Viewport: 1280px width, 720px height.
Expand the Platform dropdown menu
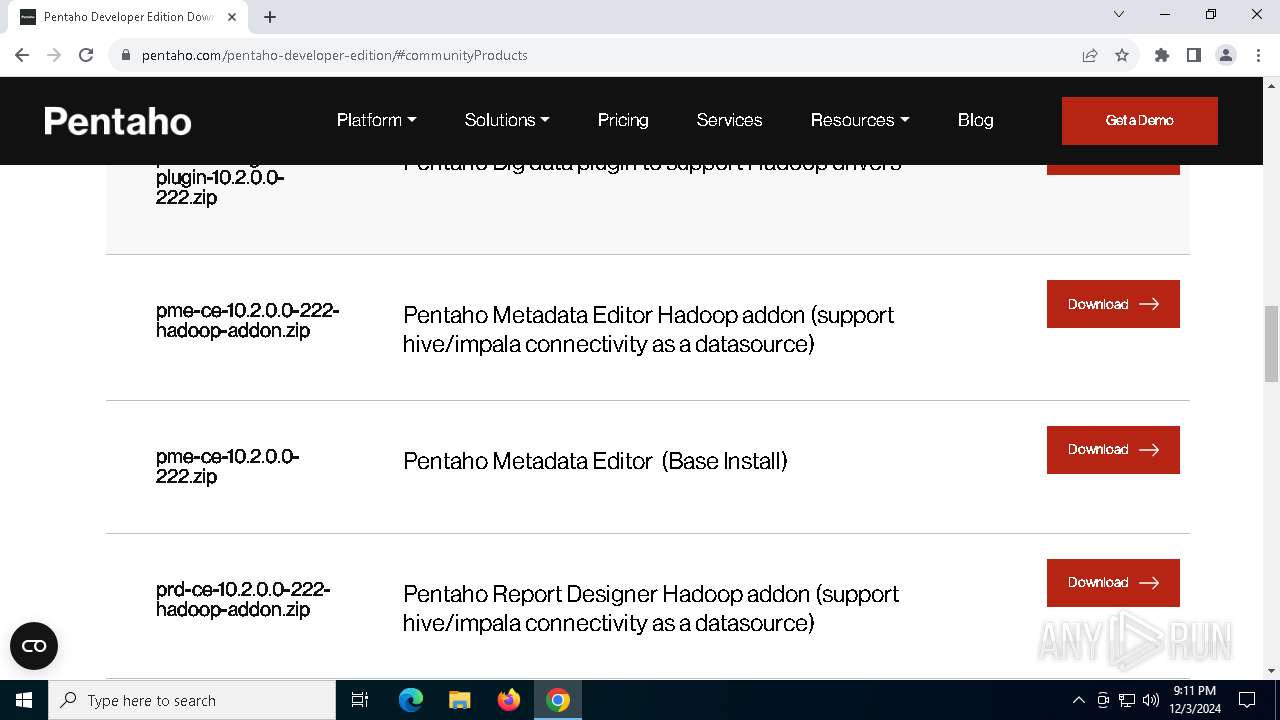tap(376, 120)
